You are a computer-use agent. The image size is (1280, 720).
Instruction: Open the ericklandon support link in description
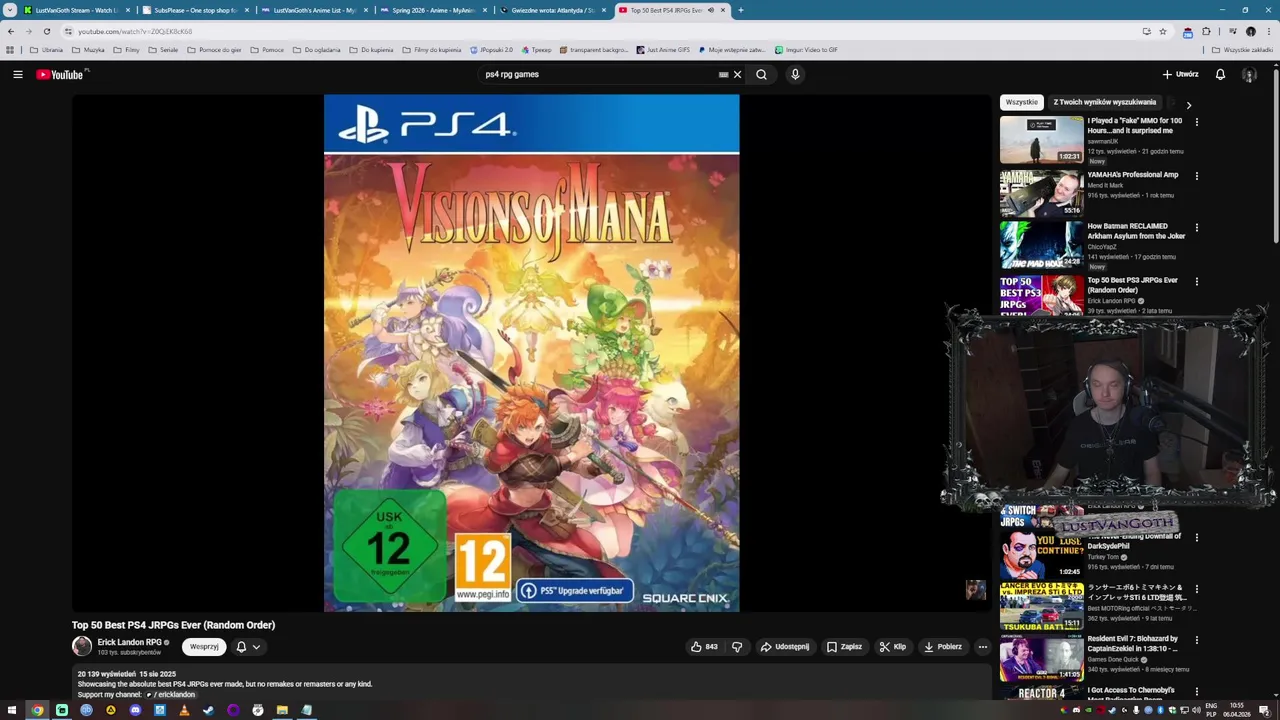click(x=172, y=694)
